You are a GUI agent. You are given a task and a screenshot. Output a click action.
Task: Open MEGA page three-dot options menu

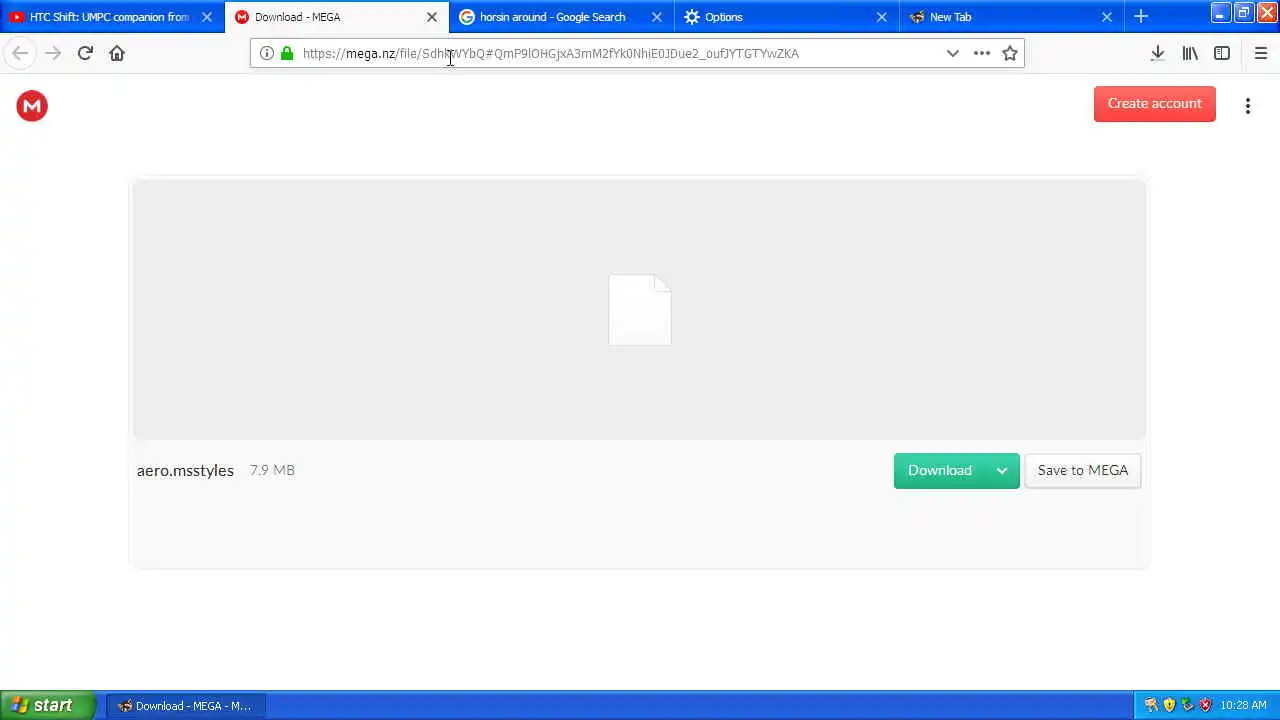pyautogui.click(x=1248, y=105)
